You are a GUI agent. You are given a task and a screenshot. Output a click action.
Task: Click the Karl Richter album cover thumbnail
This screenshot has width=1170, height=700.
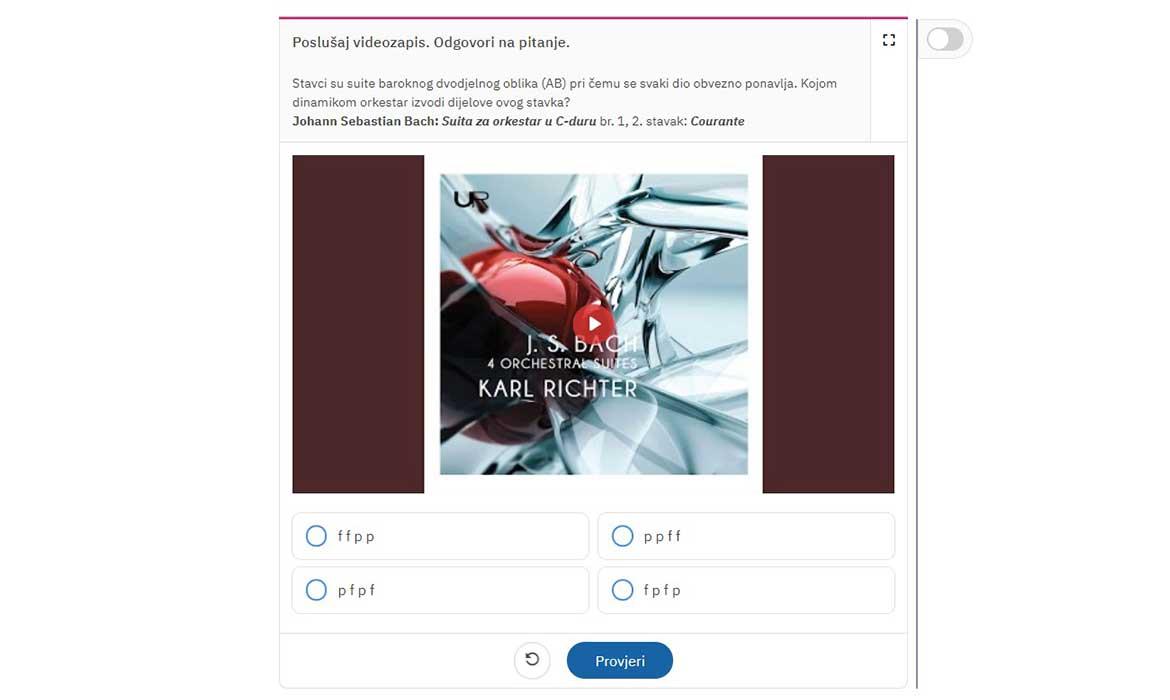click(x=594, y=324)
